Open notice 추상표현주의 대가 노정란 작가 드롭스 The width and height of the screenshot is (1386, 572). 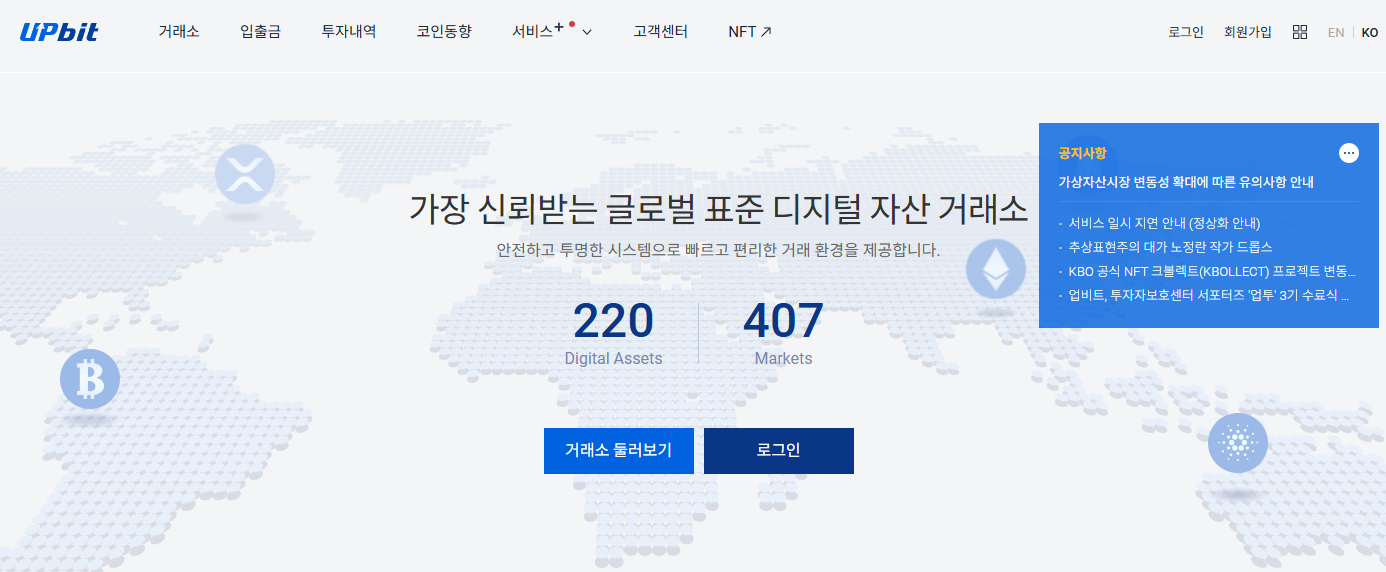[1170, 247]
